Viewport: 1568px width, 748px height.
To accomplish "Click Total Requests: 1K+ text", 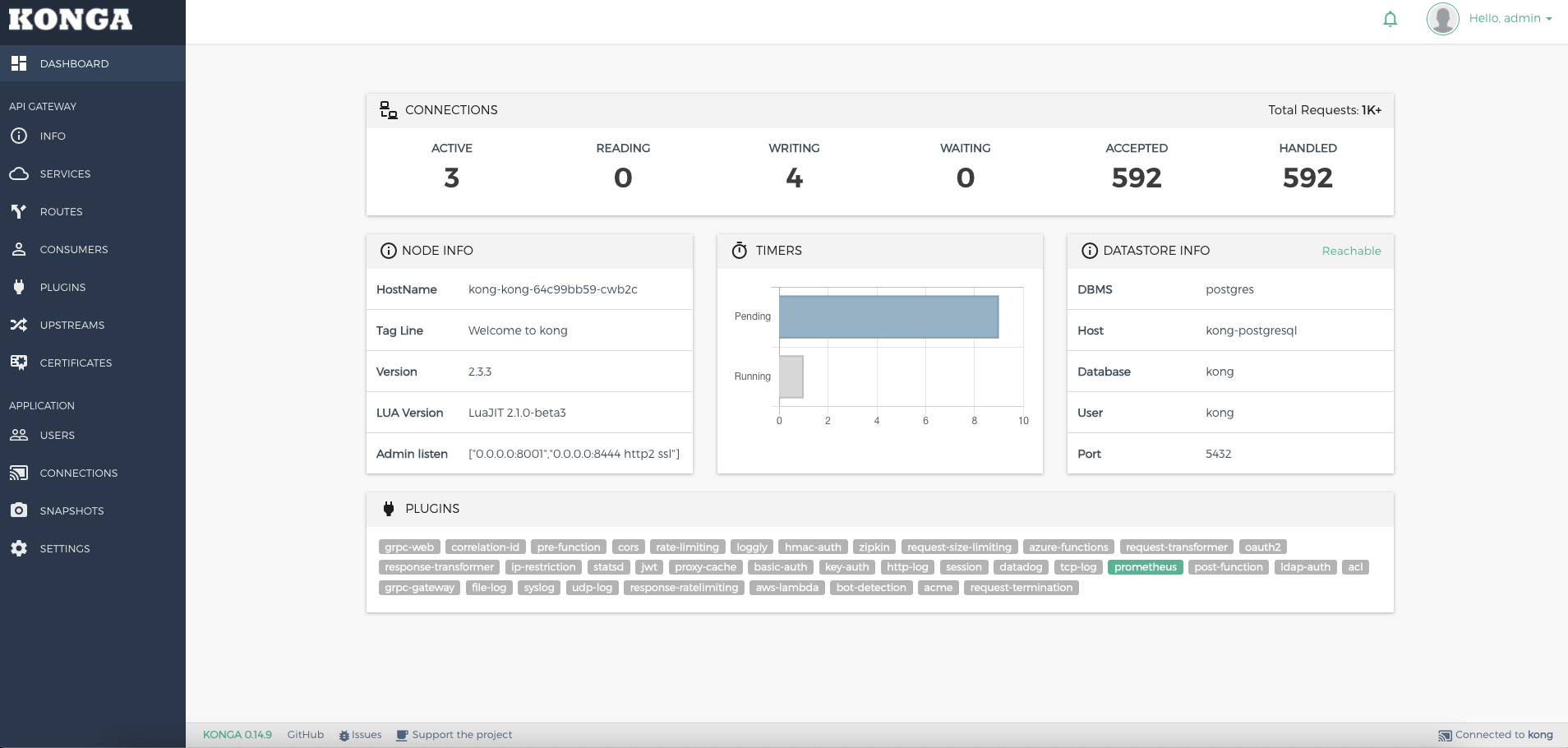I will [x=1325, y=110].
